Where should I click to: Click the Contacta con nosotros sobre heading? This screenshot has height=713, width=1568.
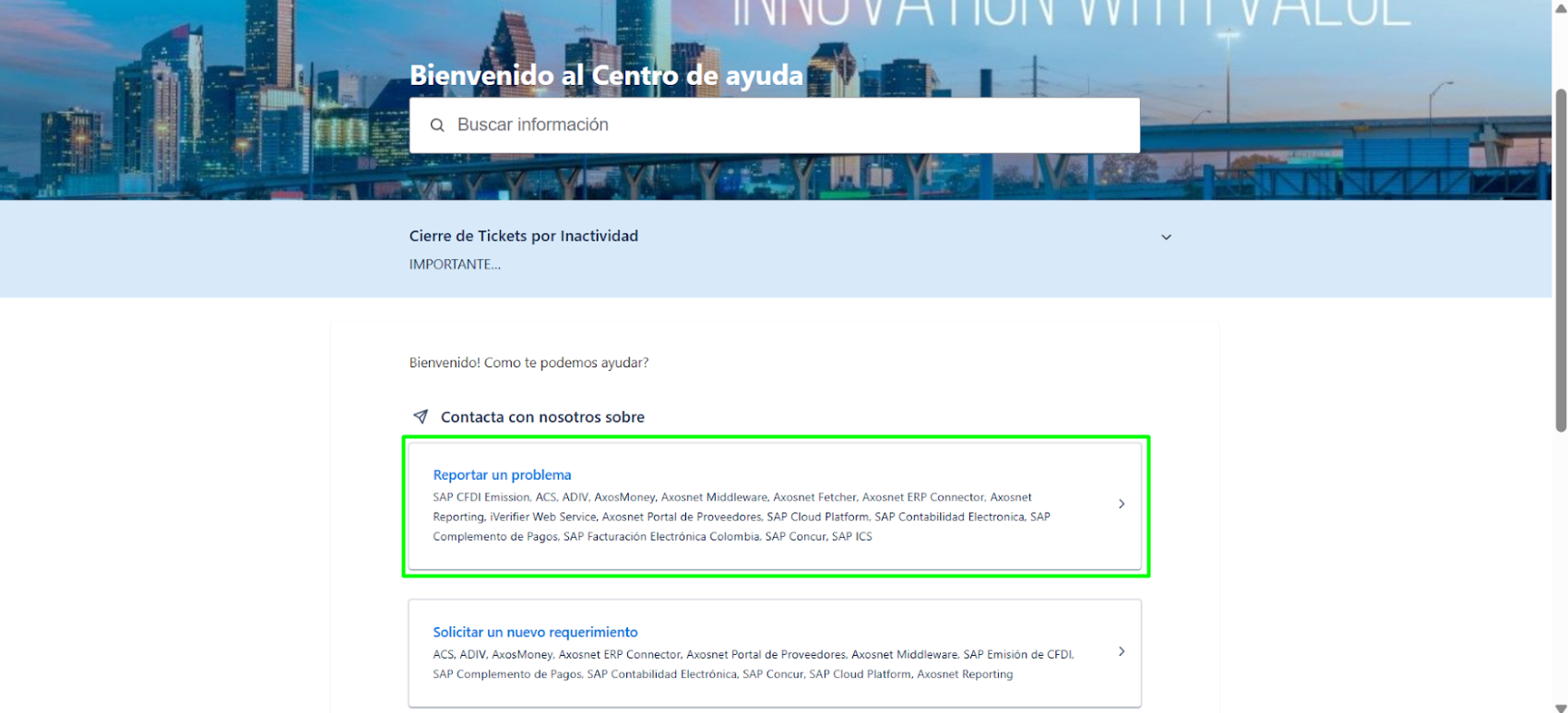[542, 417]
